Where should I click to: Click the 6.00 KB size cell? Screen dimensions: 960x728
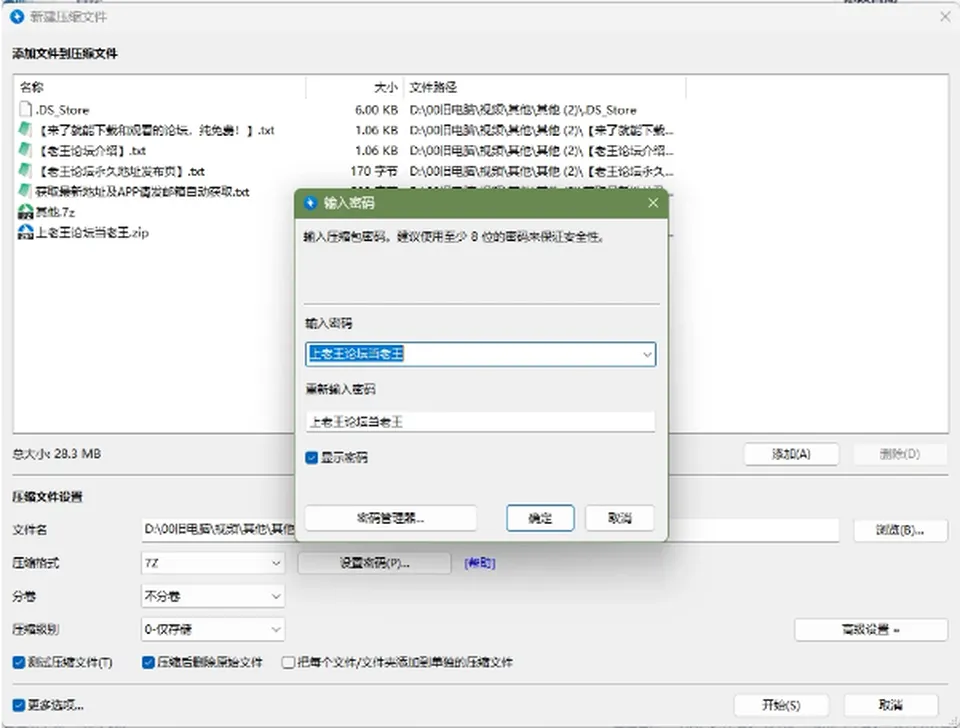377,110
